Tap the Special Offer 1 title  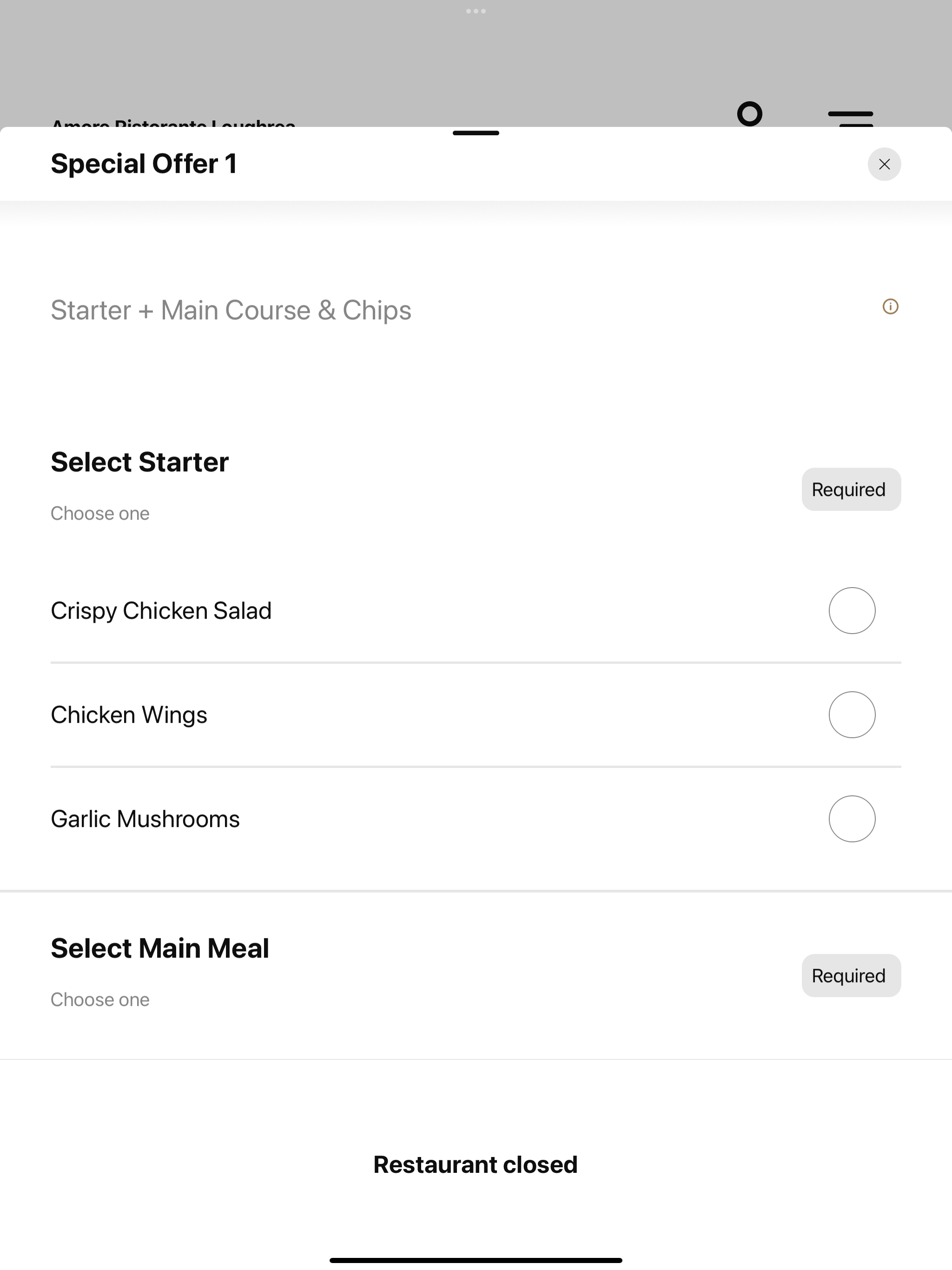point(144,164)
